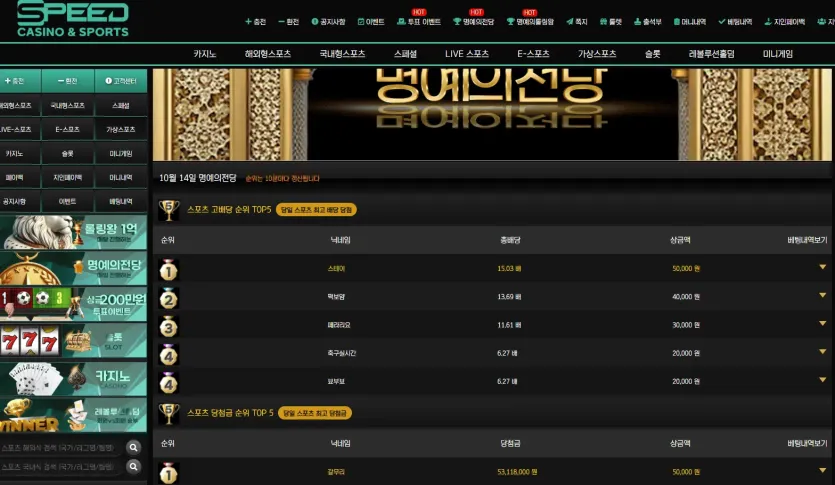Open the 명예의전당 trophy link in top bar
This screenshot has width=835, height=485.
point(473,22)
